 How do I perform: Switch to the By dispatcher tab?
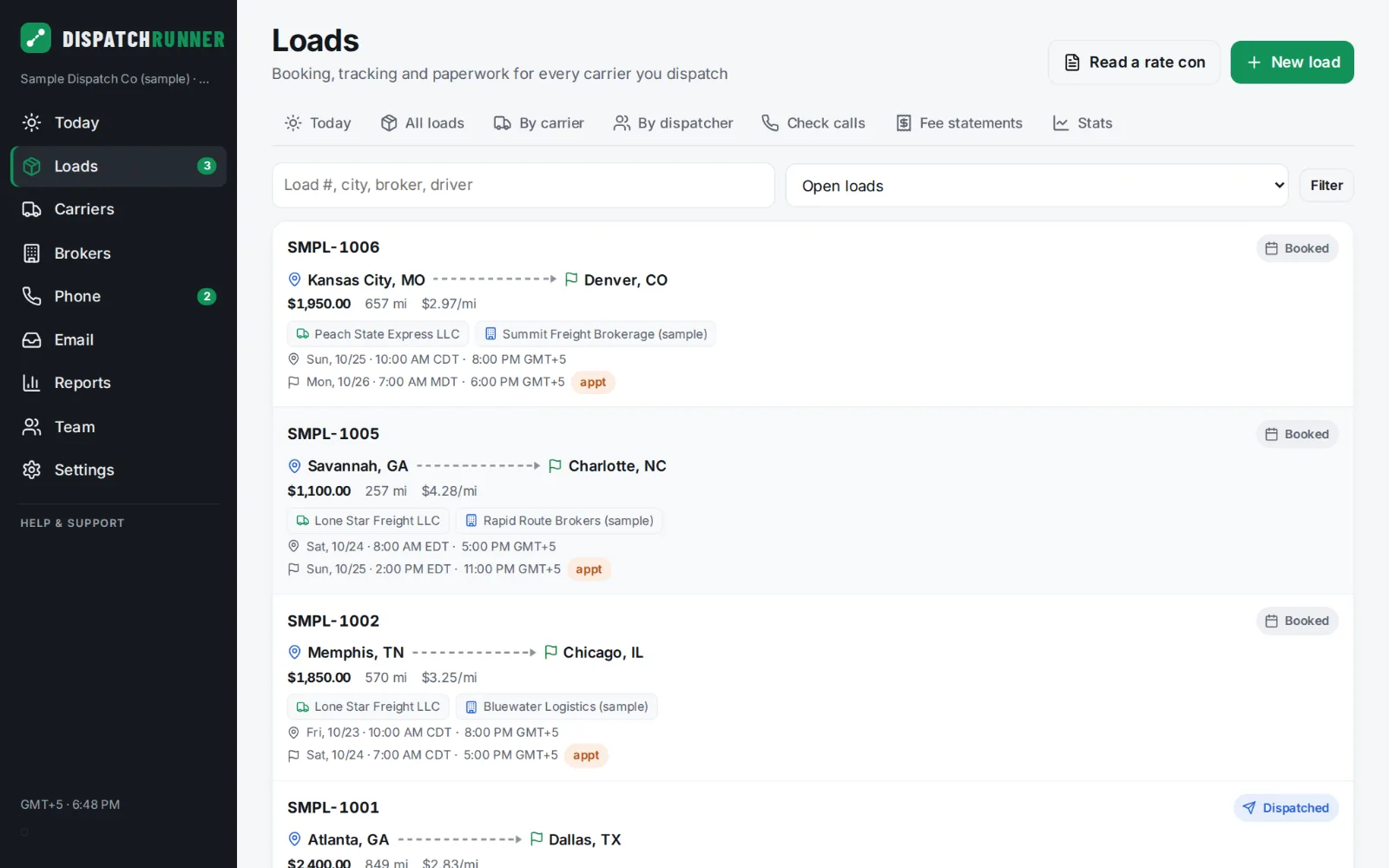673,123
